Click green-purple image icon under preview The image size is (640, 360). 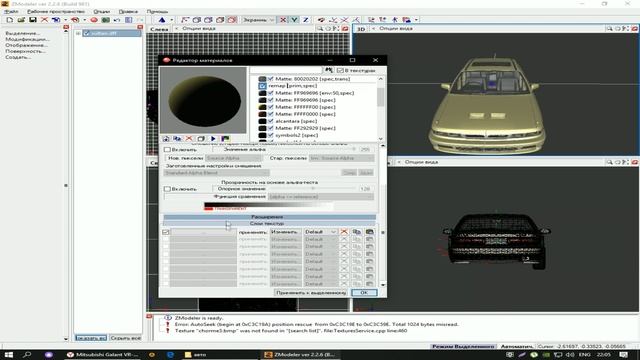click(x=225, y=139)
